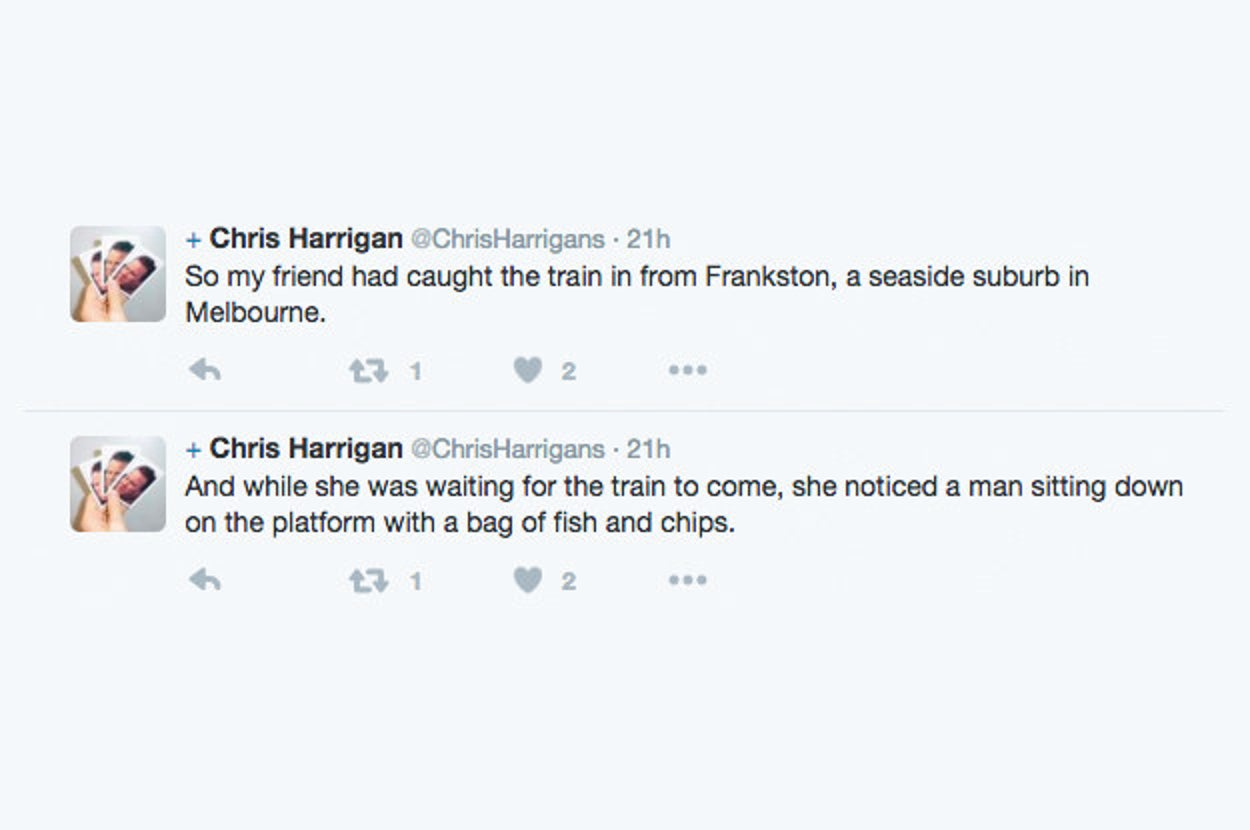
Task: Click the 21h timestamp on the fish and chips tweet
Action: tap(648, 449)
